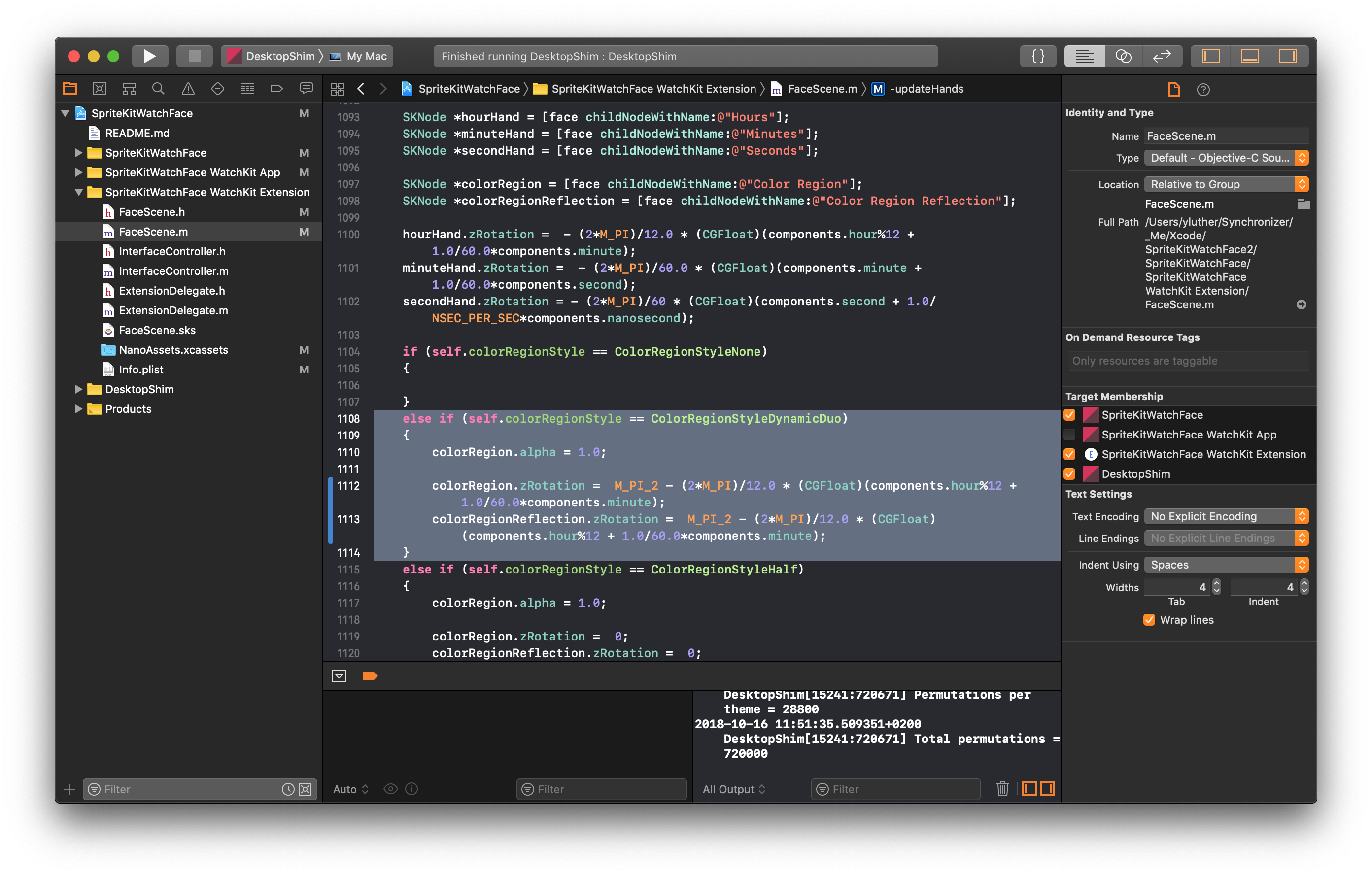The width and height of the screenshot is (1372, 876).
Task: Click the Tab width stepper
Action: (x=1216, y=587)
